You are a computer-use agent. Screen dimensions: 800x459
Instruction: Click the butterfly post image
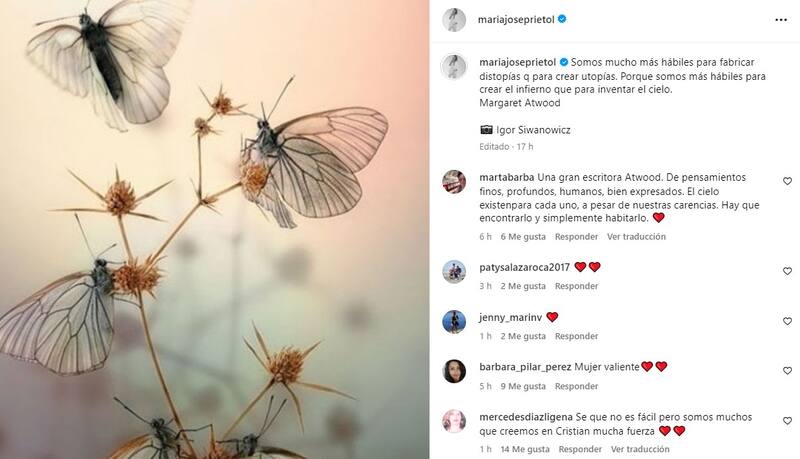click(x=214, y=230)
